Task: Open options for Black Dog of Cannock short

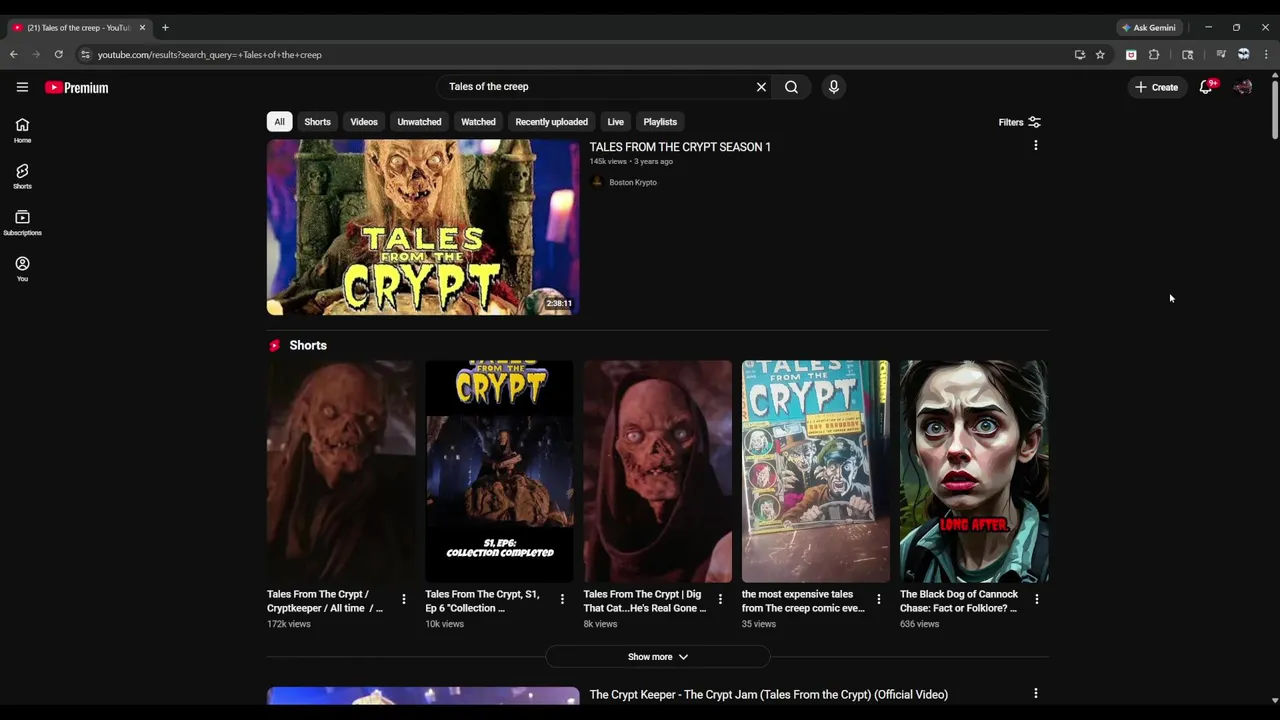Action: 1037,599
